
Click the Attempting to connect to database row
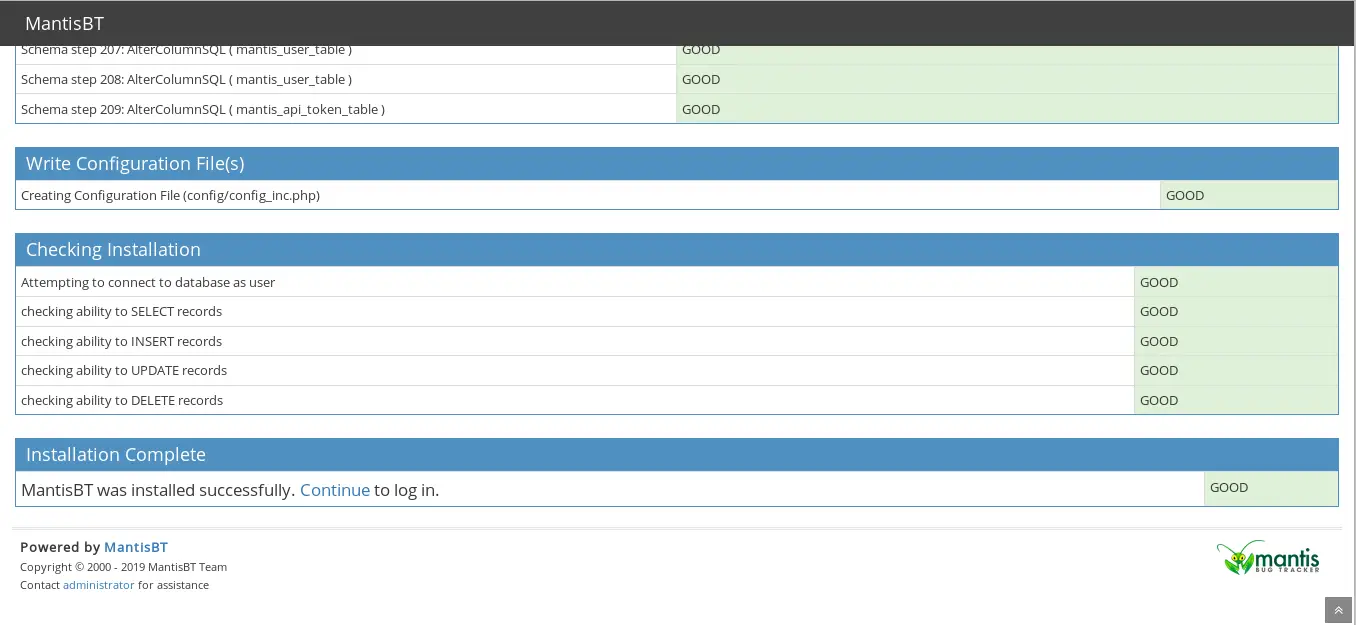point(147,282)
